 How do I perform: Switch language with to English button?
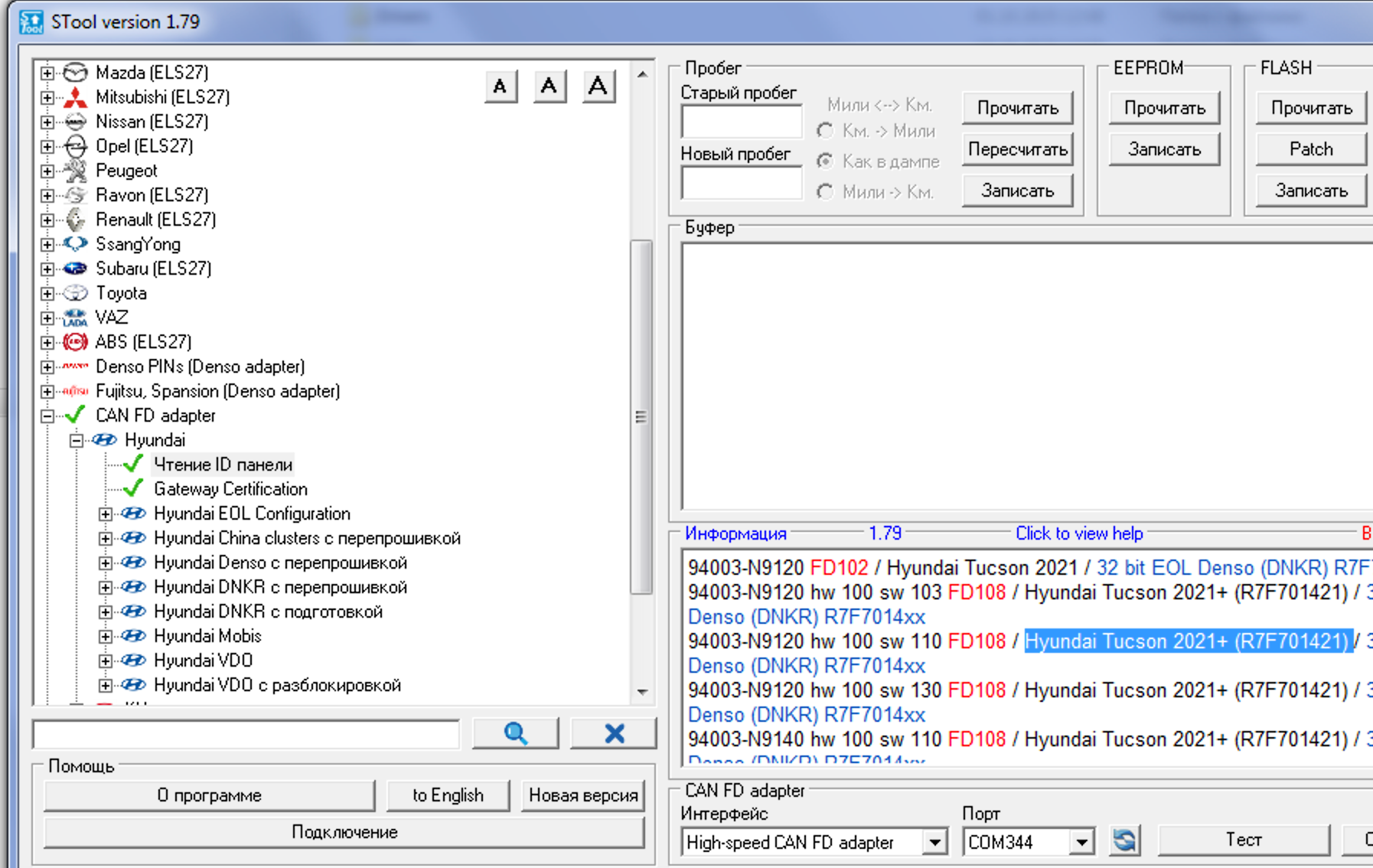click(x=448, y=795)
